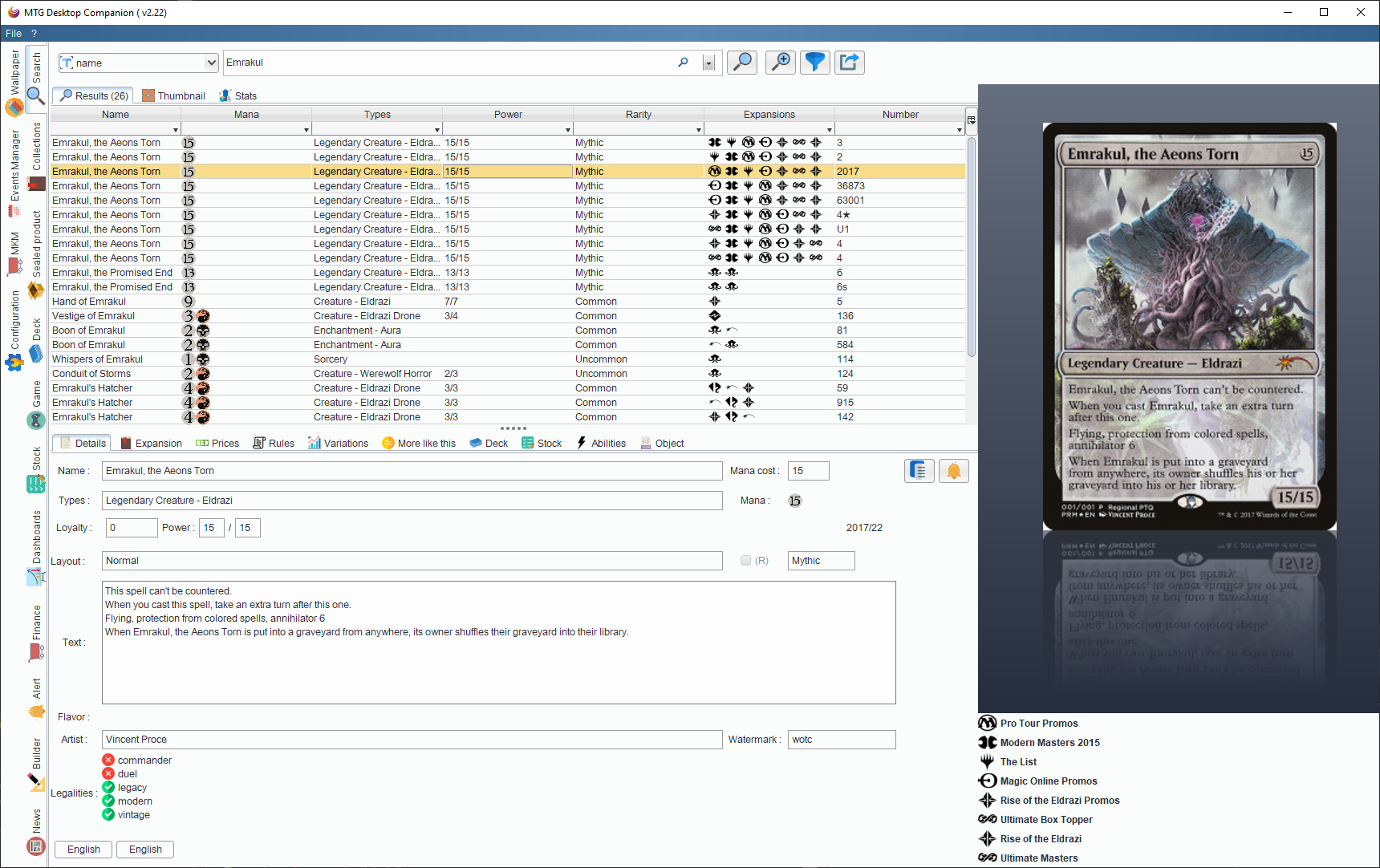1380x868 pixels.
Task: Sort results by the Number column header
Action: click(900, 115)
